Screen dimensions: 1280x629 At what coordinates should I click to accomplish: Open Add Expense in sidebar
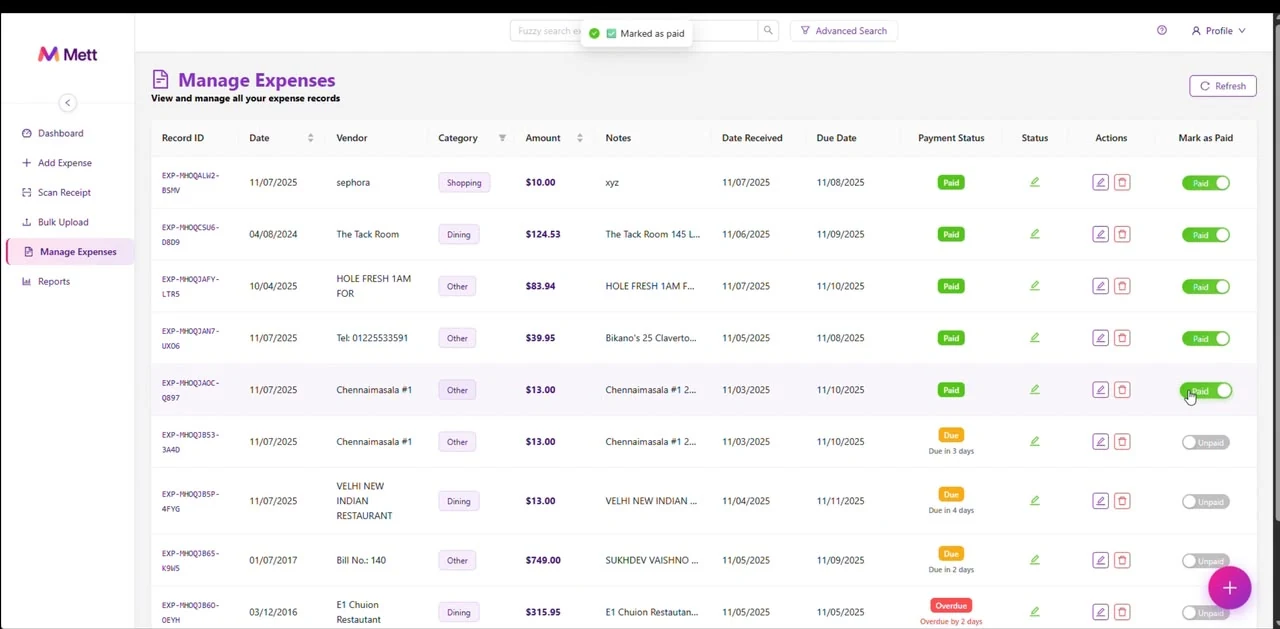point(65,163)
